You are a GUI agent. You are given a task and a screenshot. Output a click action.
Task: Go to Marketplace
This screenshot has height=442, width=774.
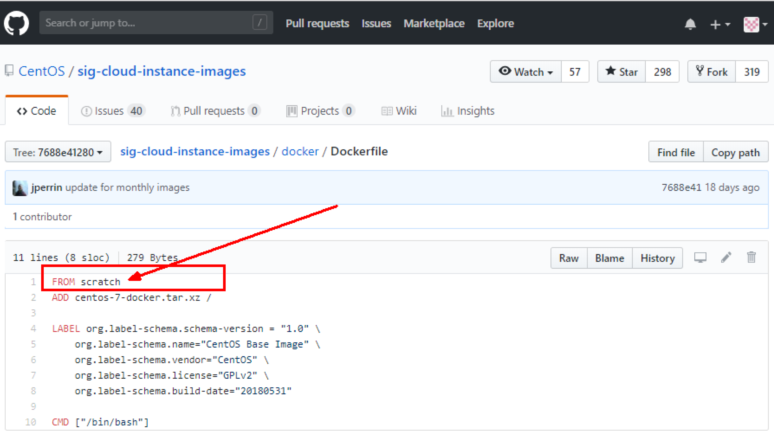click(434, 23)
